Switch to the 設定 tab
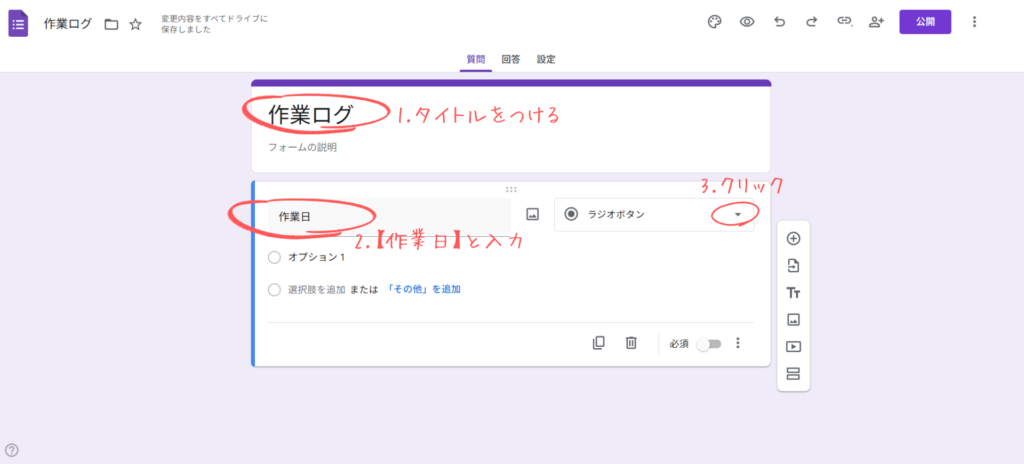The height and width of the screenshot is (464, 1024). [x=546, y=59]
